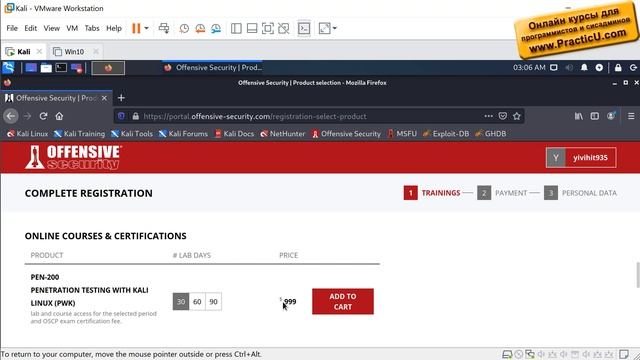The width and height of the screenshot is (640, 360).
Task: Click the Kali panel lock screen icon
Action: pyautogui.click(x=618, y=67)
